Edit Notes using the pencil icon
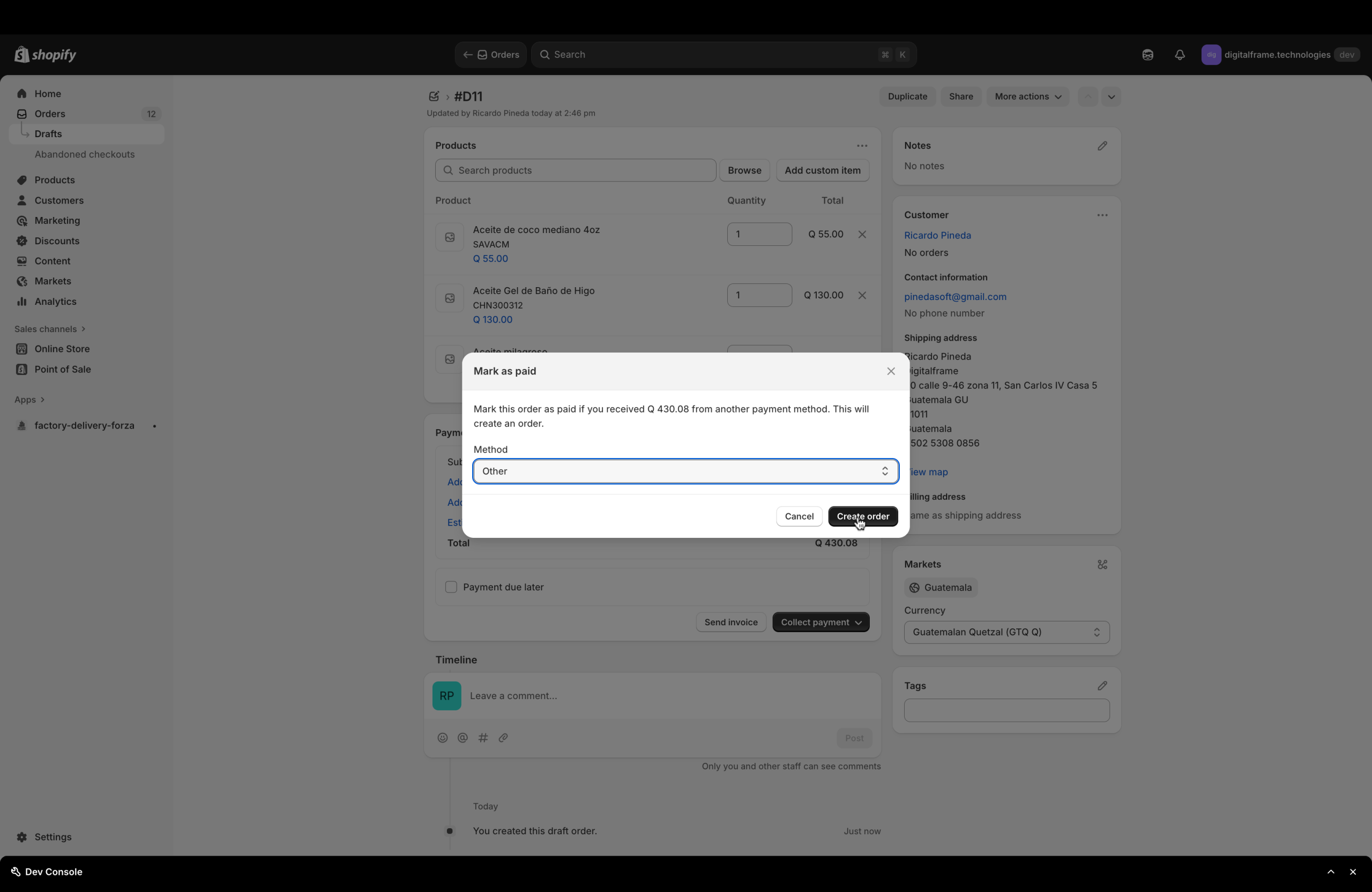Screen dimensions: 1372x892 [1102, 146]
